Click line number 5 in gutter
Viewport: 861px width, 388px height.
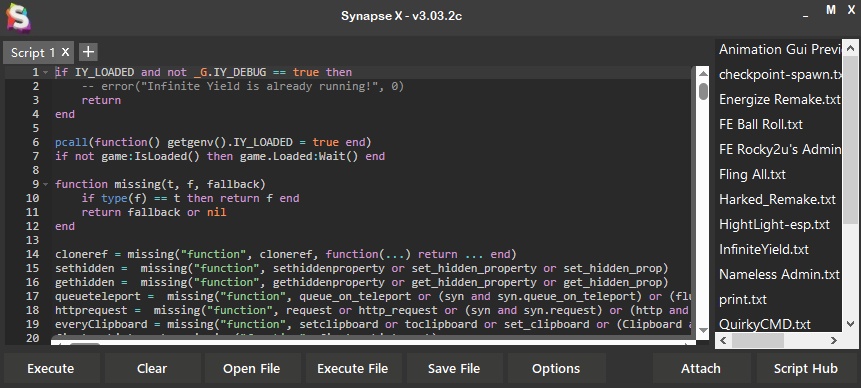36,128
